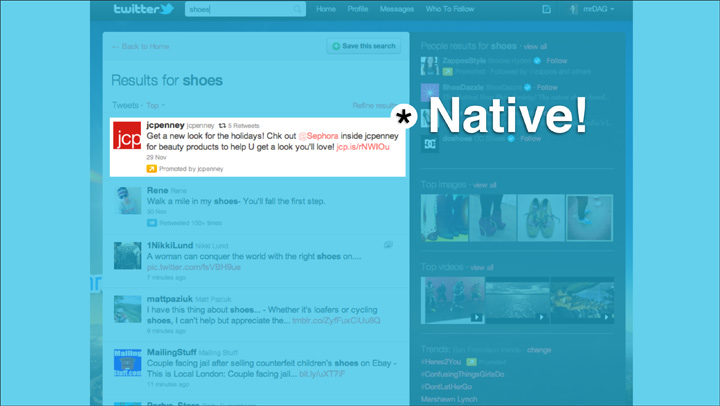Open second top image thumbnail
720x406 pixels.
493,218
